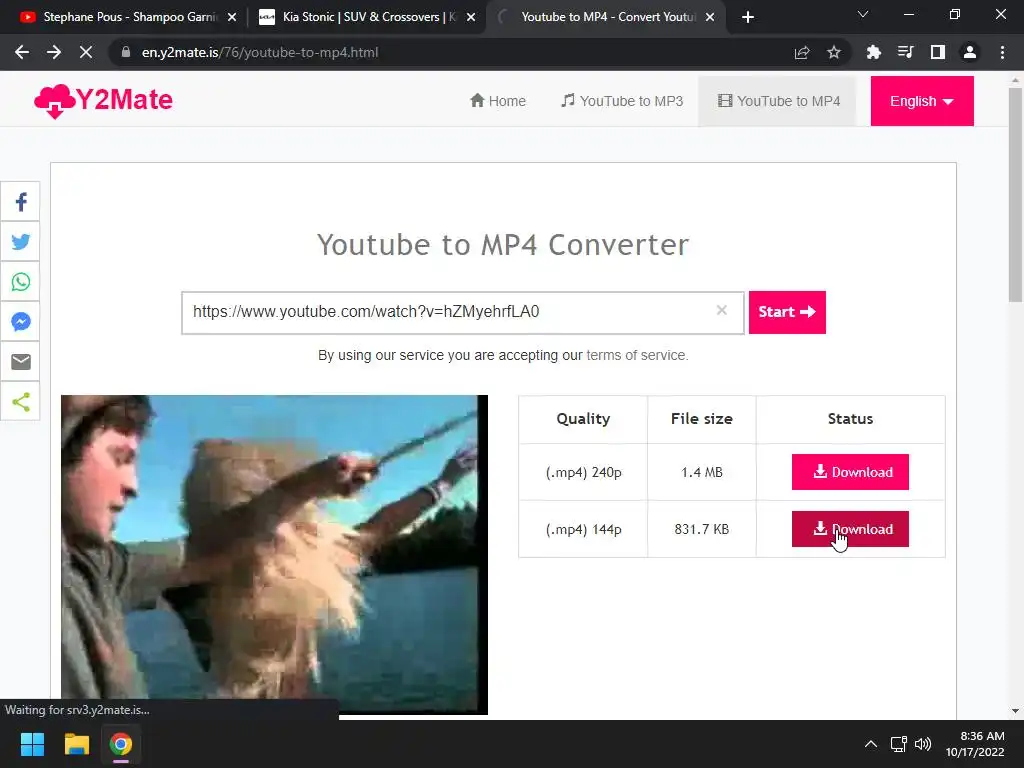Bookmark this page with the star icon

point(834,52)
